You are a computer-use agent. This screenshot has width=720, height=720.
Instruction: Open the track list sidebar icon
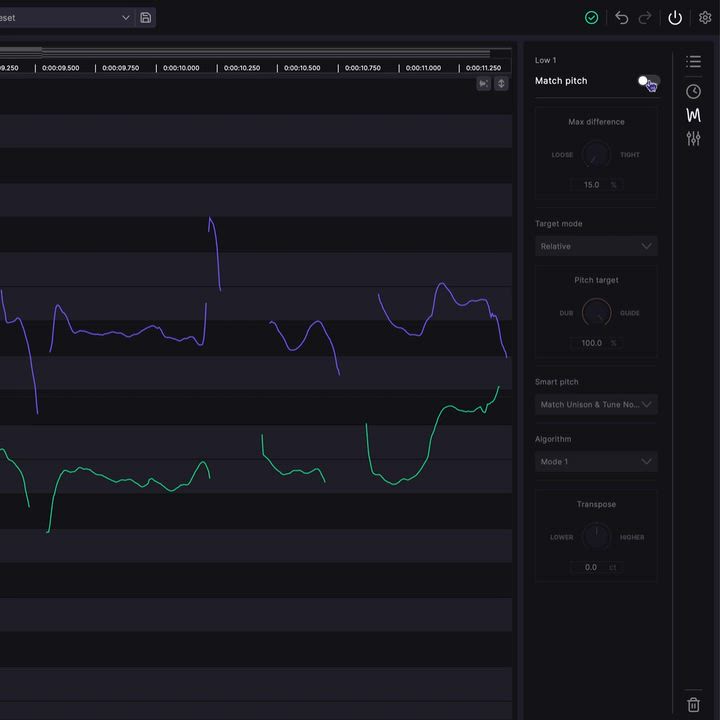pyautogui.click(x=693, y=61)
